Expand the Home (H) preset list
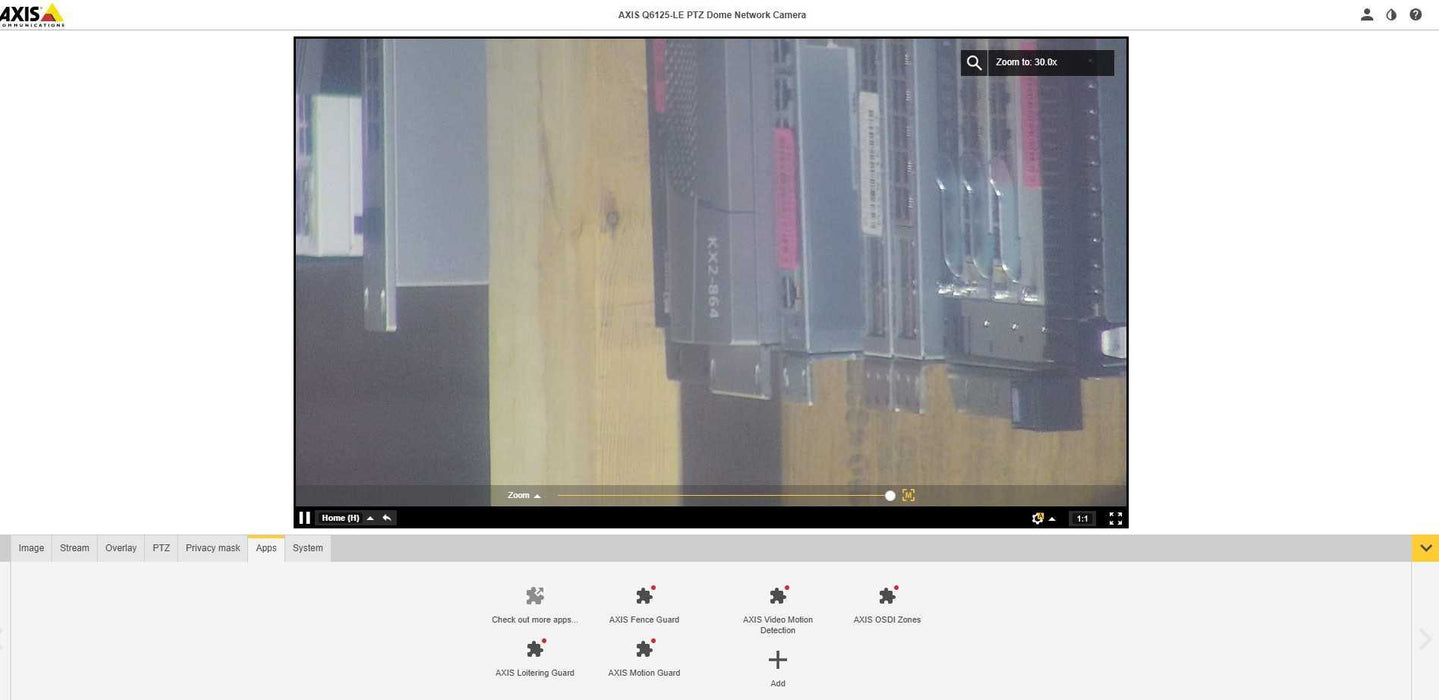The width and height of the screenshot is (1439, 700). tap(370, 518)
